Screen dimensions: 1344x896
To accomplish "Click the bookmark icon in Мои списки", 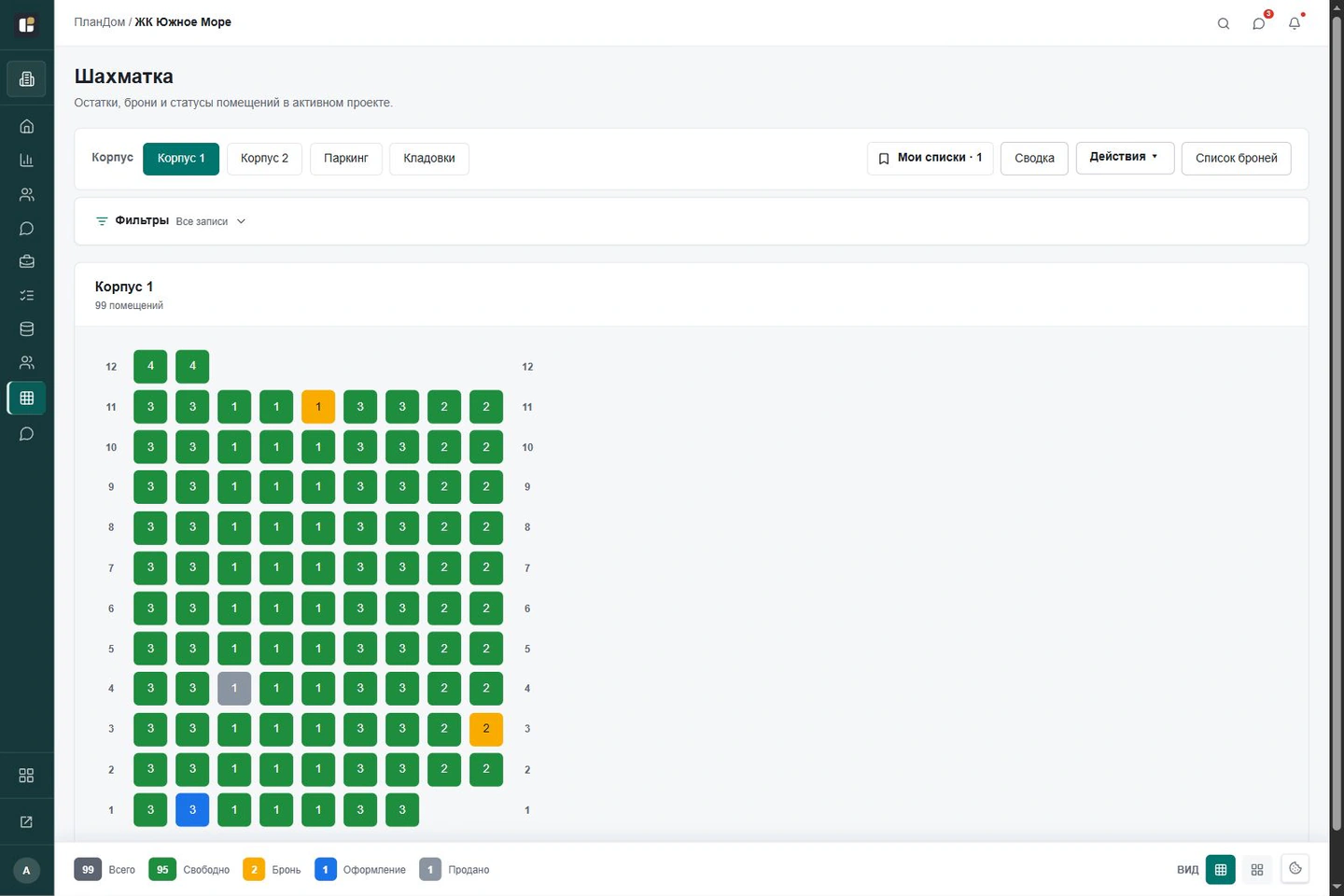I will tap(884, 159).
